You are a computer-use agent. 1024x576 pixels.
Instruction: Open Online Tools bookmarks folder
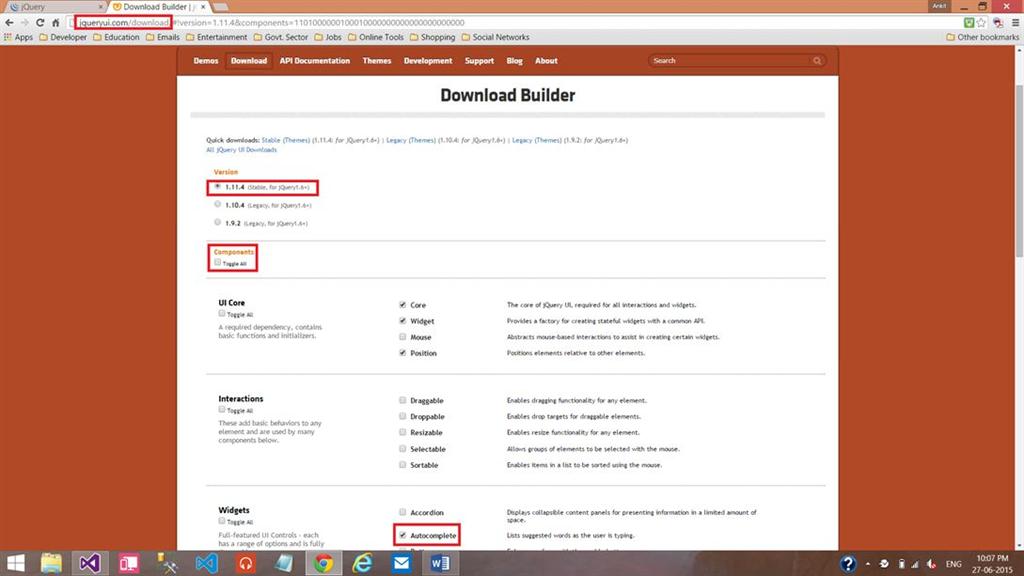(x=376, y=37)
